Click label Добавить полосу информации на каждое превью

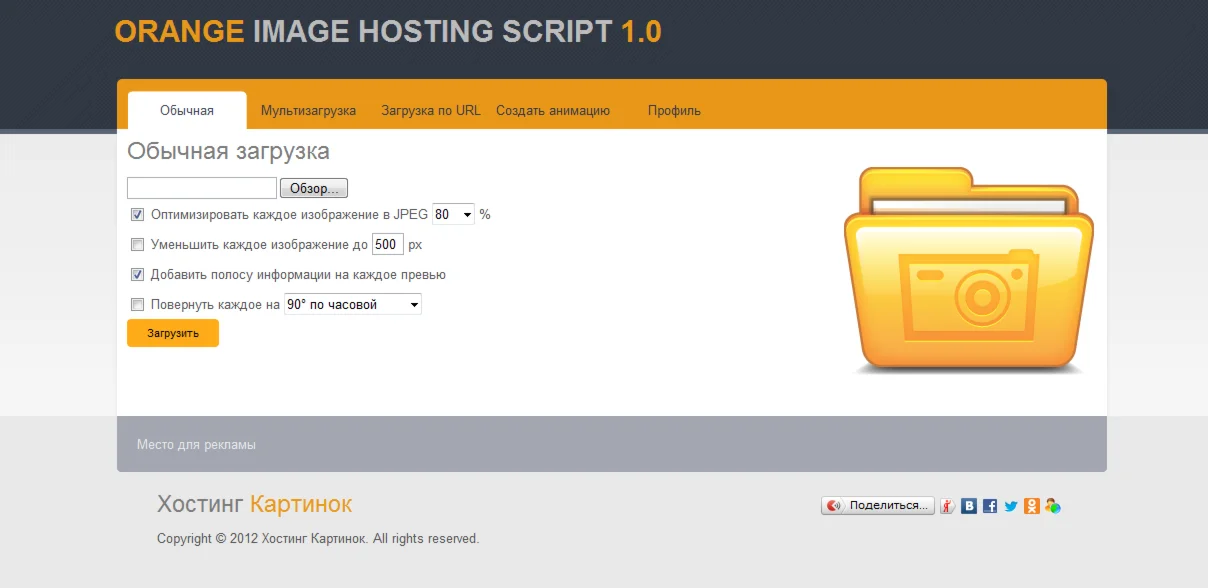[x=298, y=274]
